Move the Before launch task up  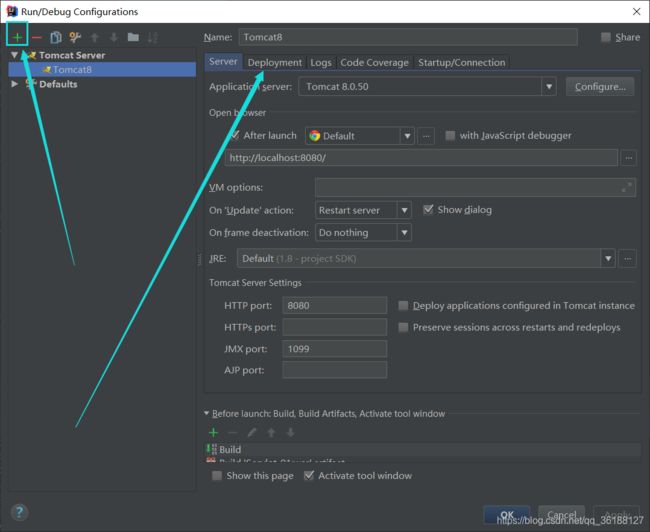click(x=271, y=433)
